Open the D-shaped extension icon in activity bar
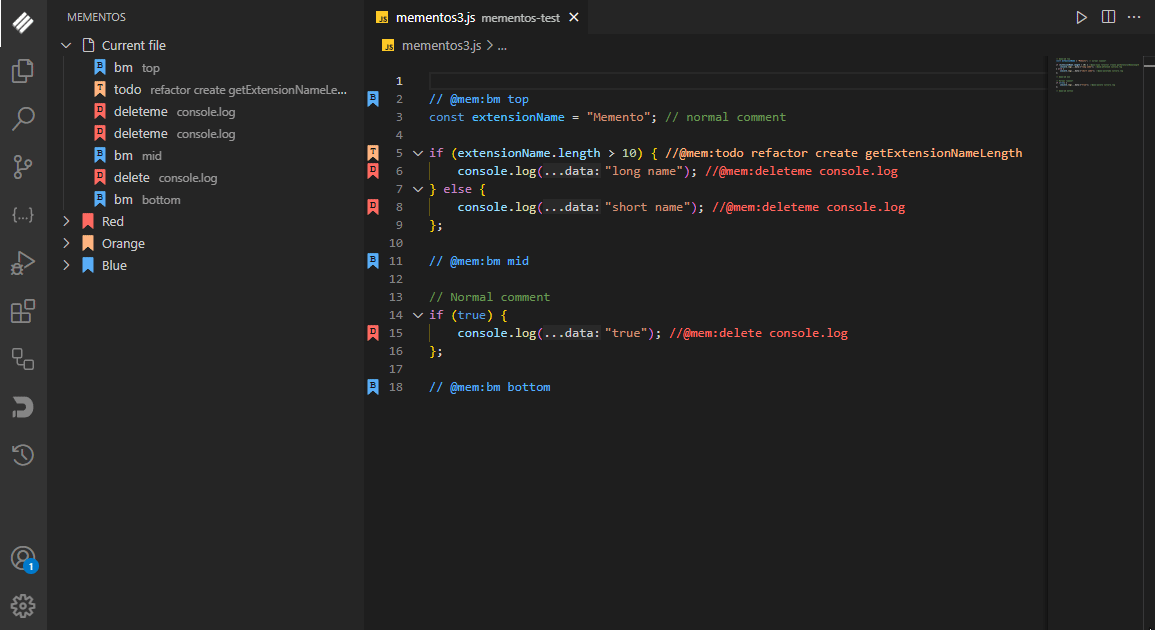 coord(23,407)
